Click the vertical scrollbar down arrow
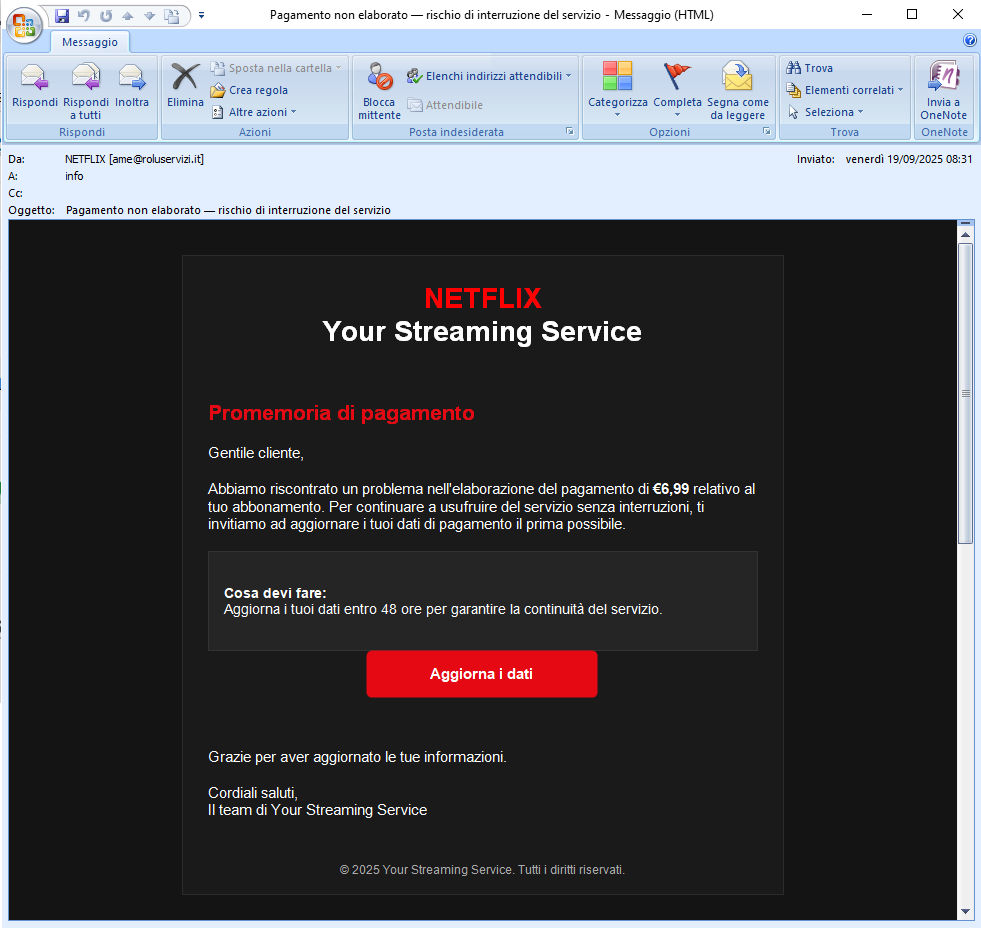 click(x=965, y=911)
